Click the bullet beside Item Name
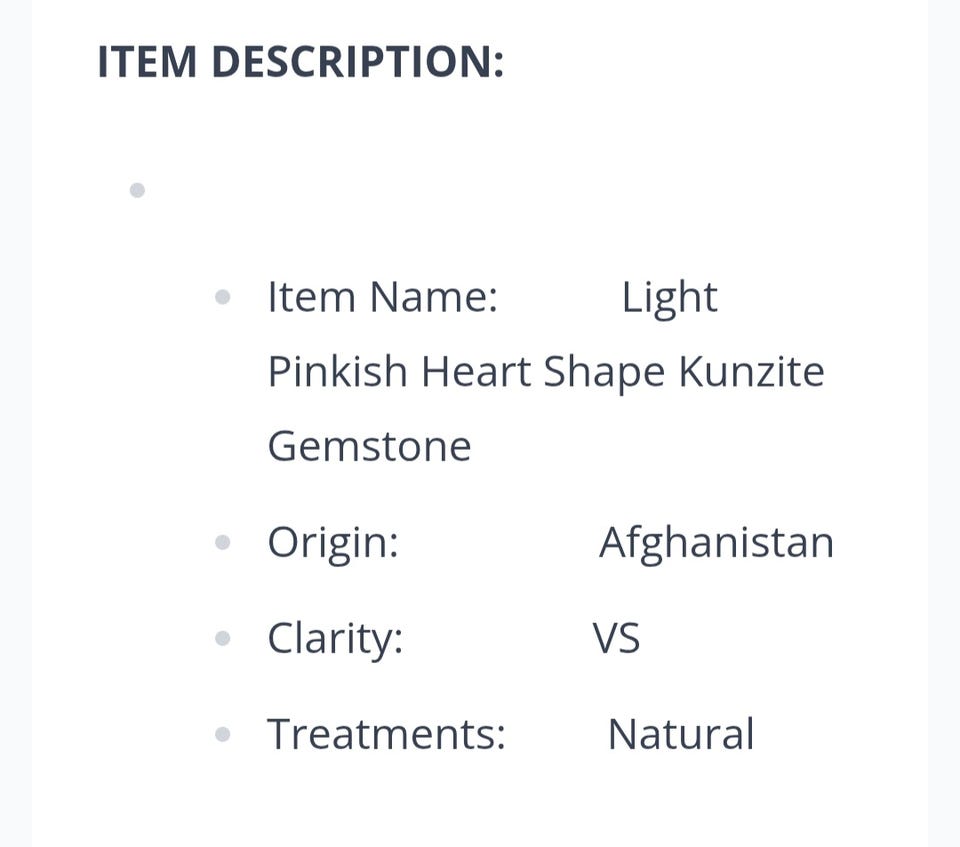960x847 pixels. point(223,297)
